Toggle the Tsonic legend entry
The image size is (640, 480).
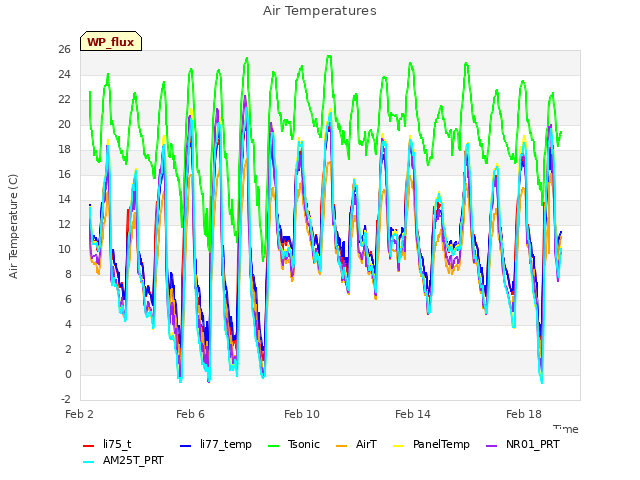pos(293,444)
